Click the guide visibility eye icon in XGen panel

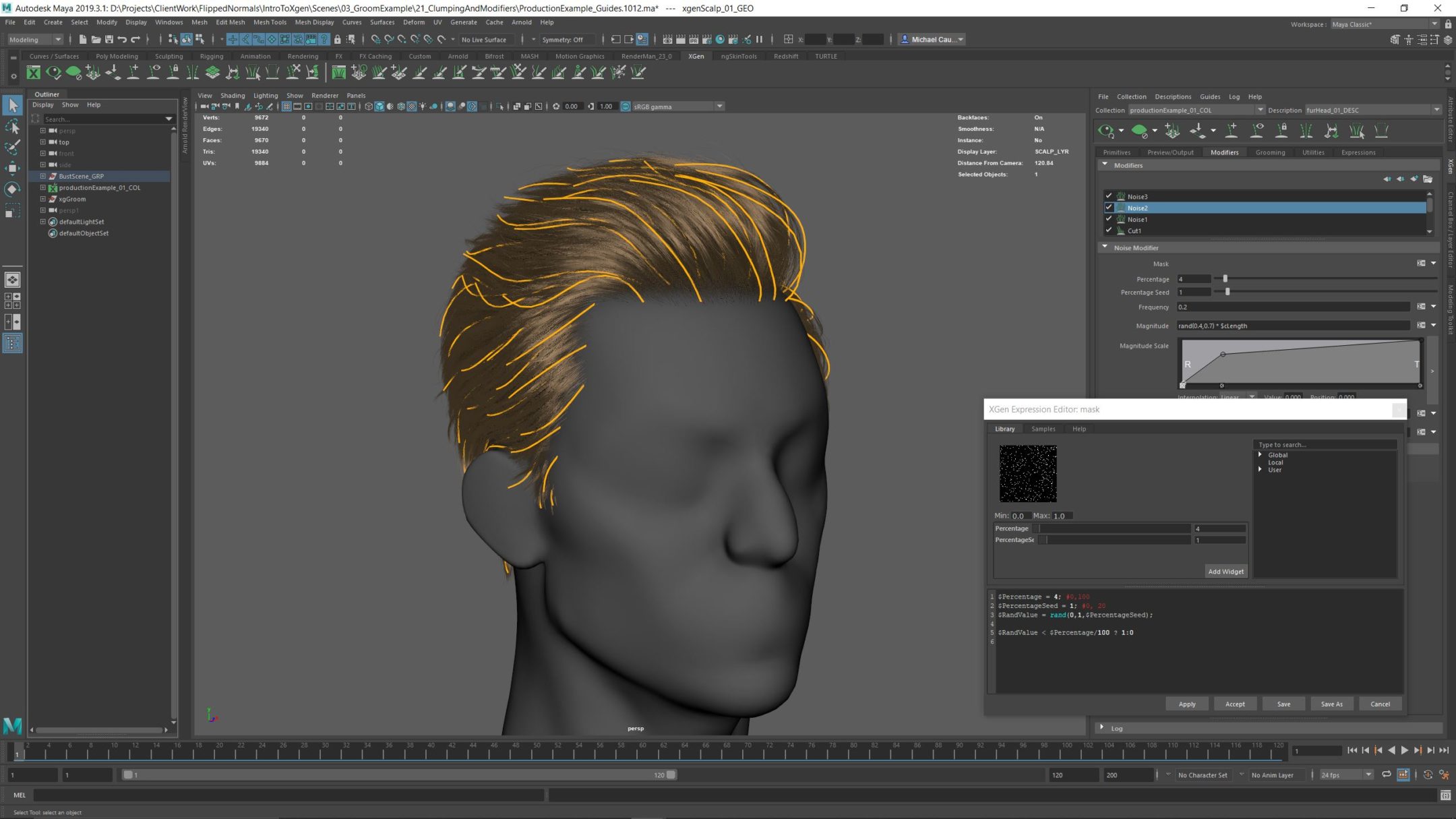click(1258, 131)
